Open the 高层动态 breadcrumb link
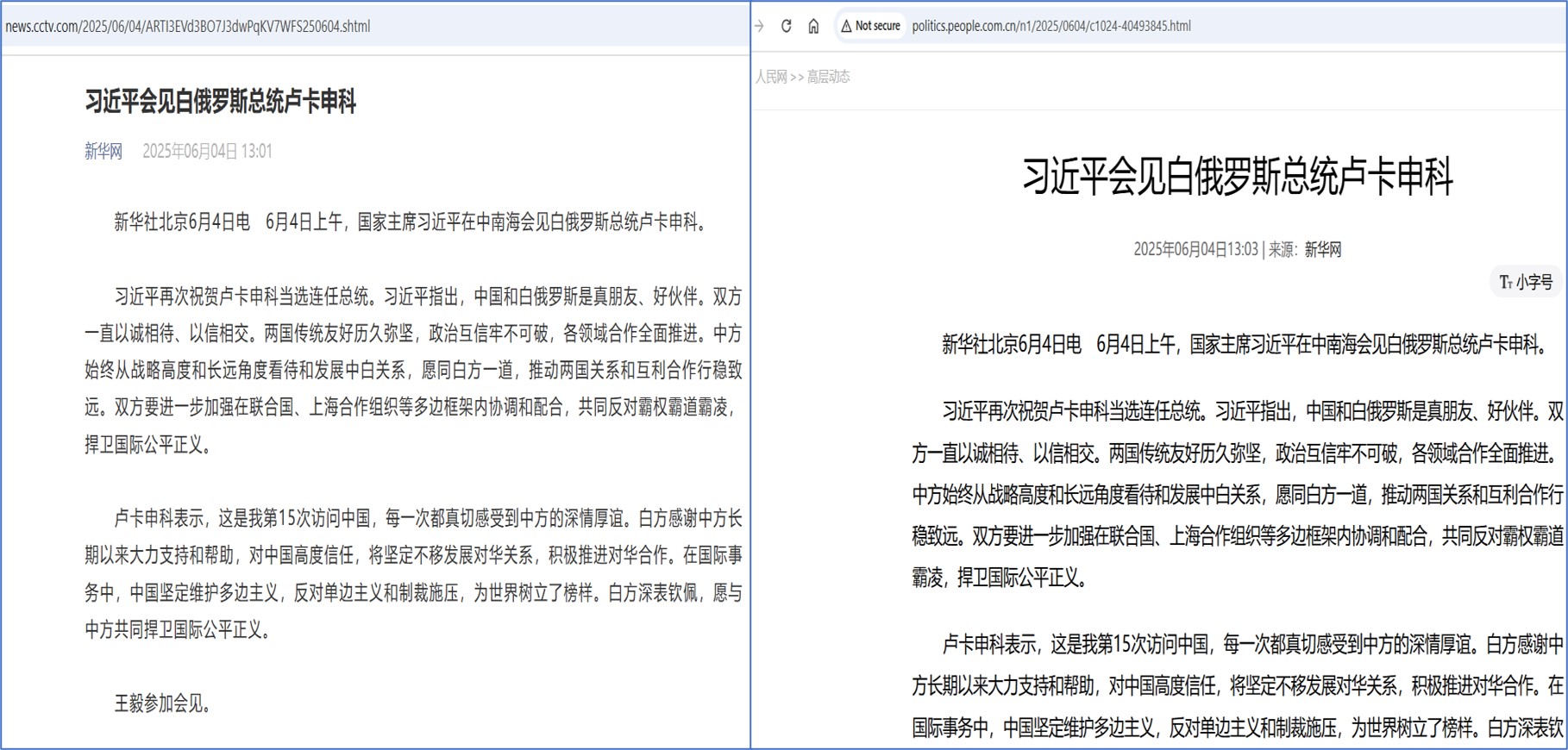This screenshot has width=1568, height=750. pos(828,77)
